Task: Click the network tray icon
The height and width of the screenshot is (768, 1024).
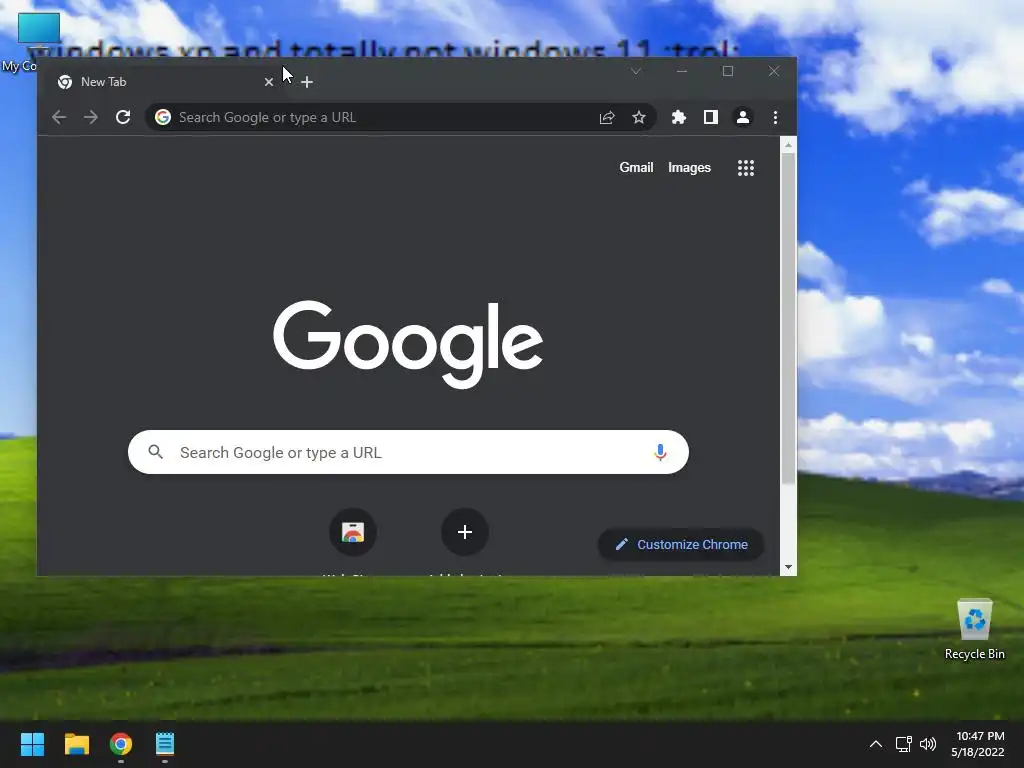Action: pos(903,744)
